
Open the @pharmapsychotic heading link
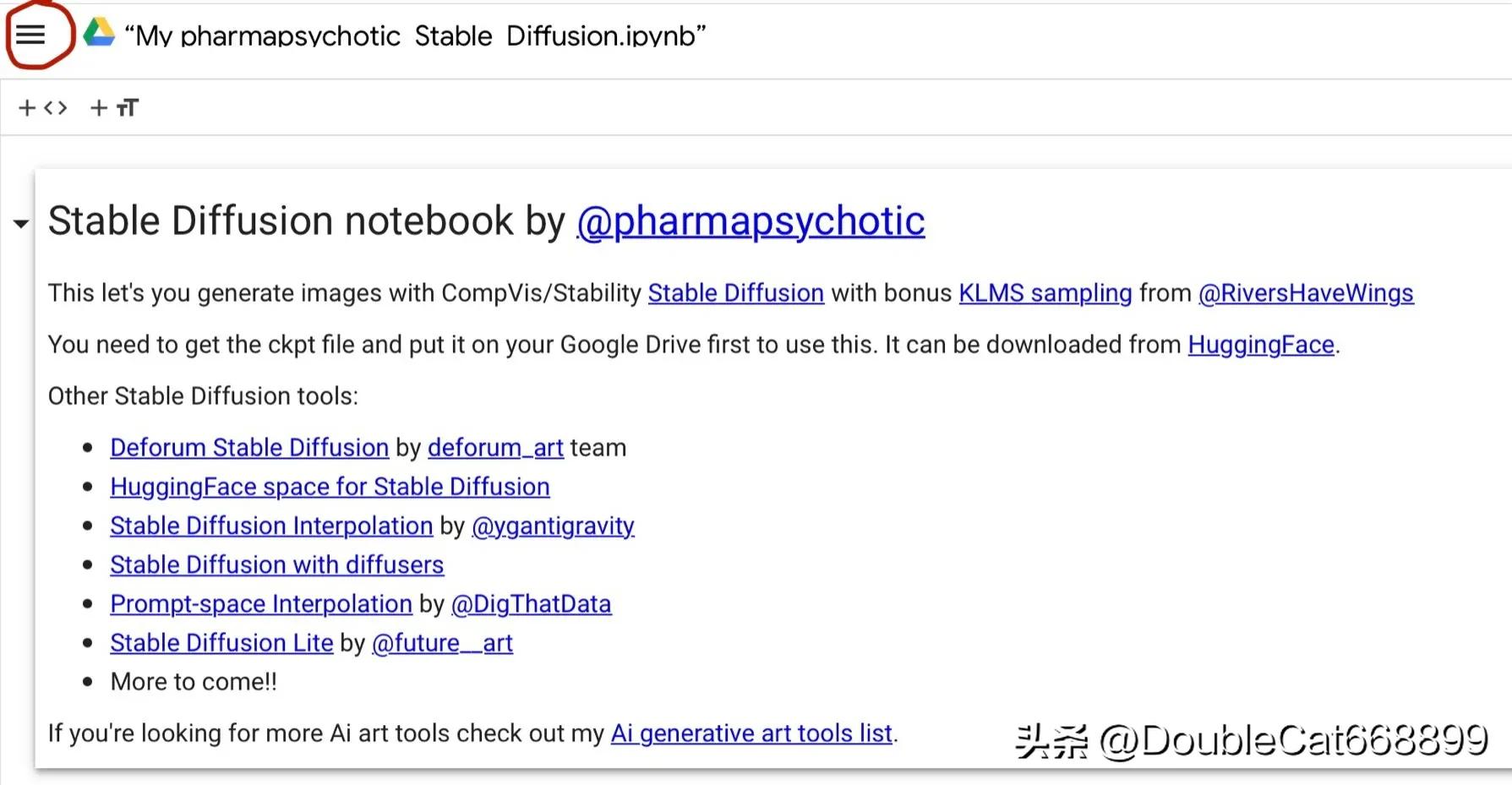(751, 221)
